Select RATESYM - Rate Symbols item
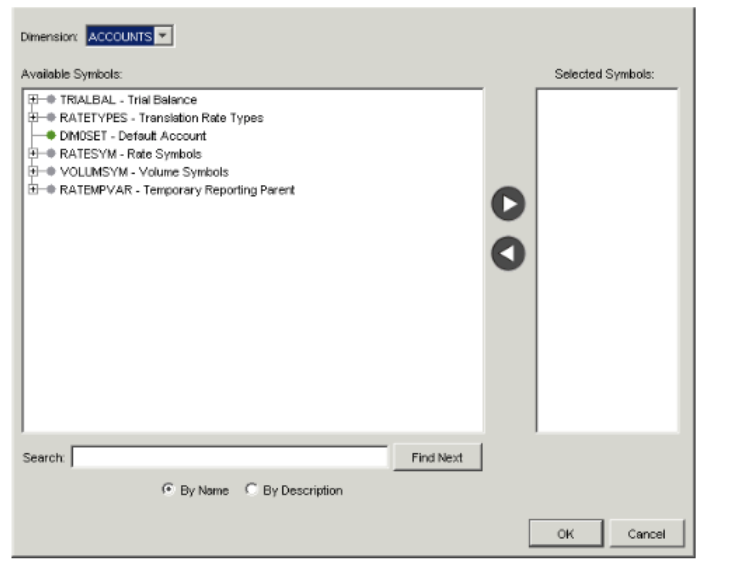The image size is (744, 574). 131,154
